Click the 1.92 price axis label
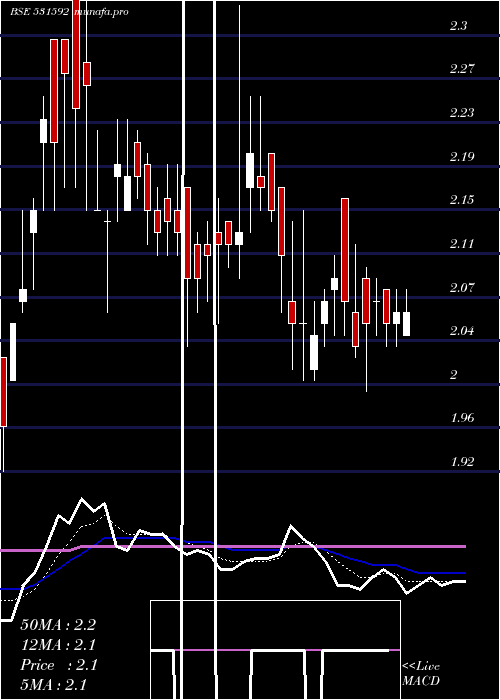Image resolution: width=500 pixels, height=700 pixels. tap(462, 462)
